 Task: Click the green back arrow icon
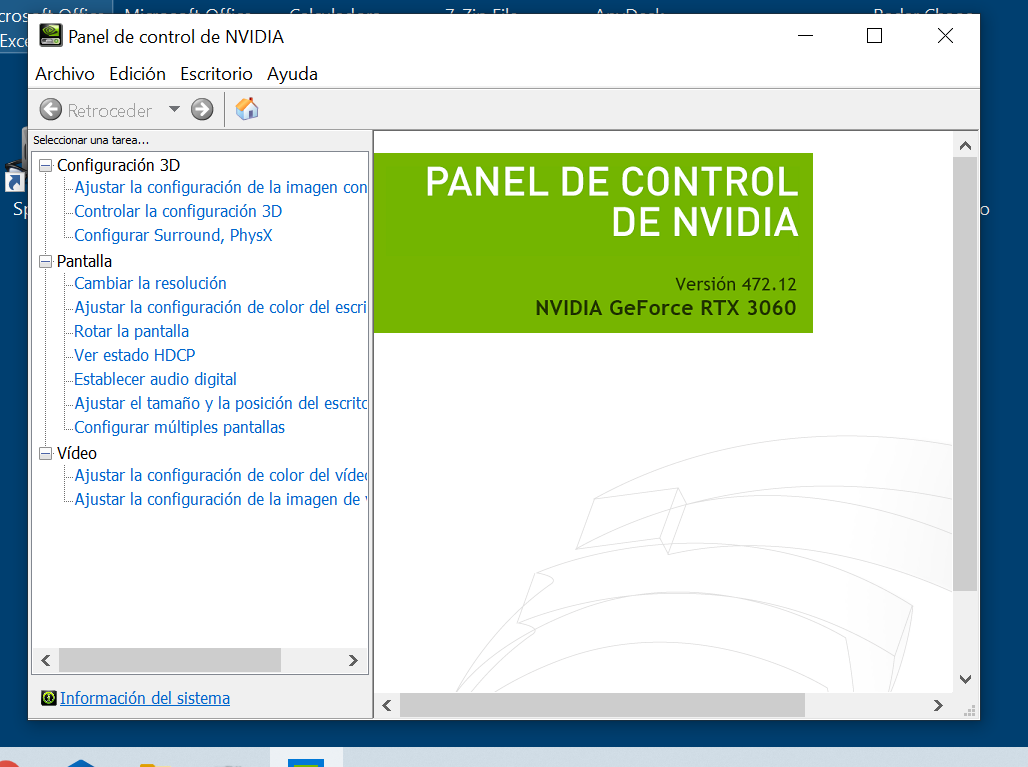pos(51,110)
